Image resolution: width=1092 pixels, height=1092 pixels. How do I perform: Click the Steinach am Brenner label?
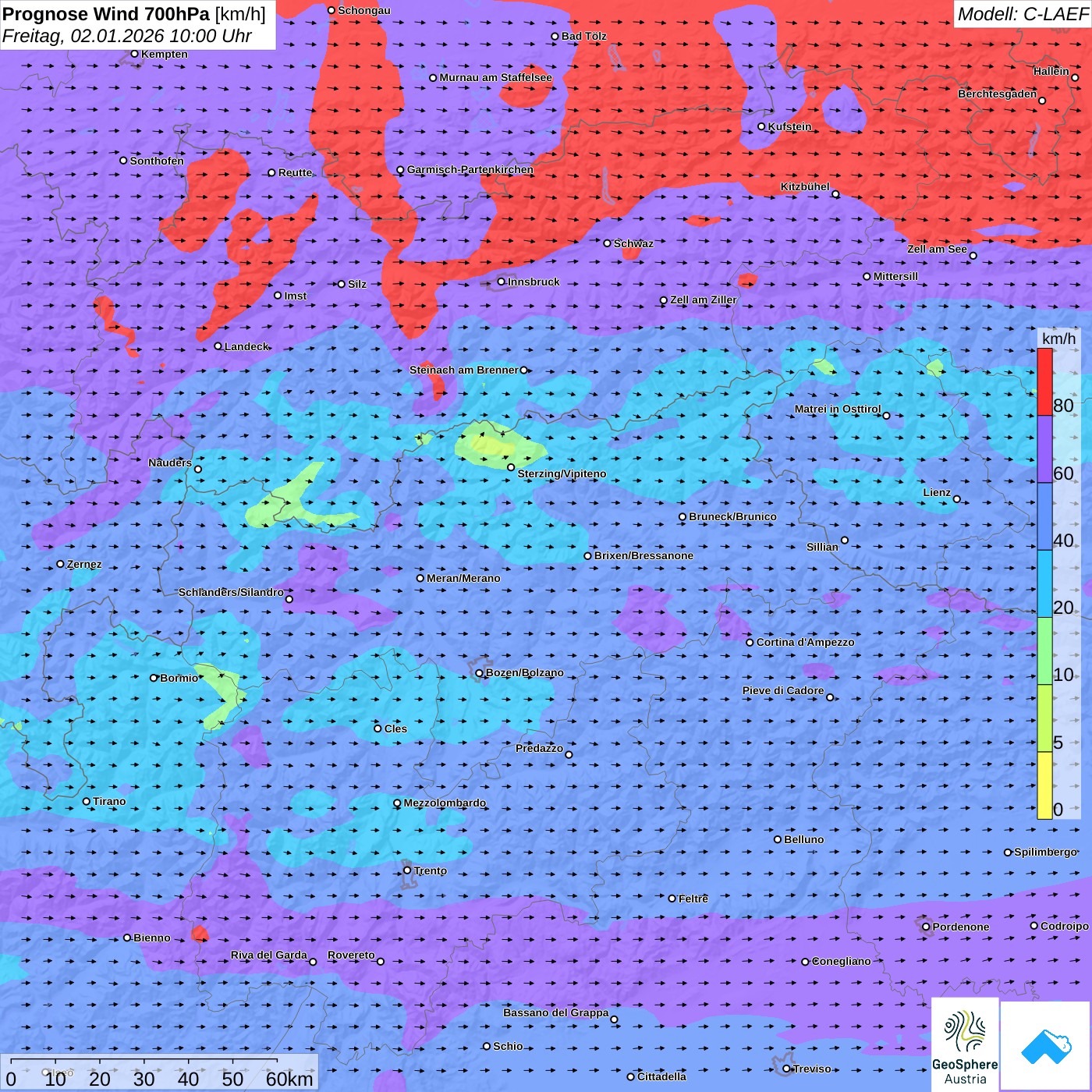[x=463, y=370]
